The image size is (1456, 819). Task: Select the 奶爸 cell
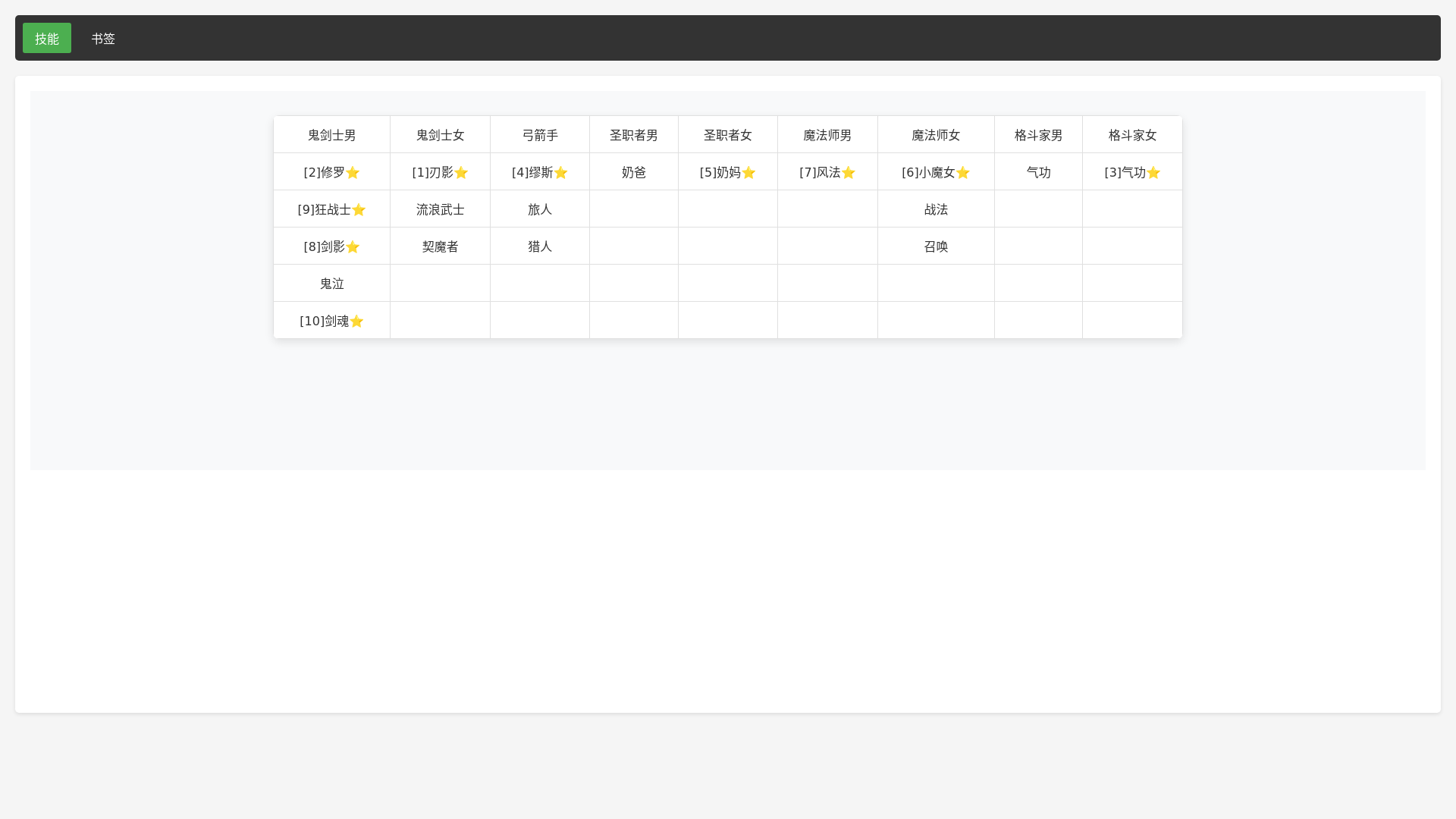pos(634,172)
